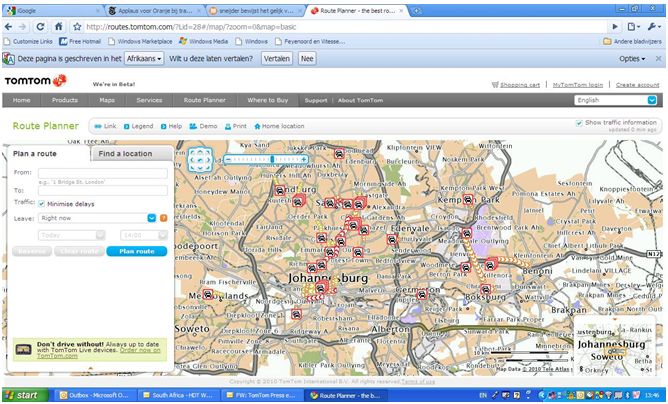This screenshot has height=404, width=668.
Task: Show the map Legend
Action: (x=138, y=126)
